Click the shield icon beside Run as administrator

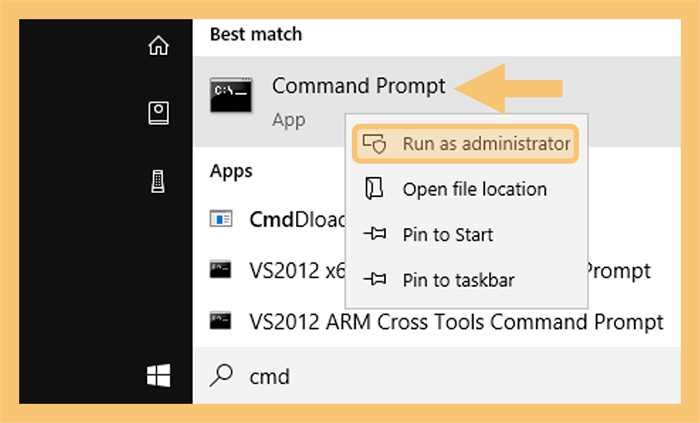[x=374, y=144]
